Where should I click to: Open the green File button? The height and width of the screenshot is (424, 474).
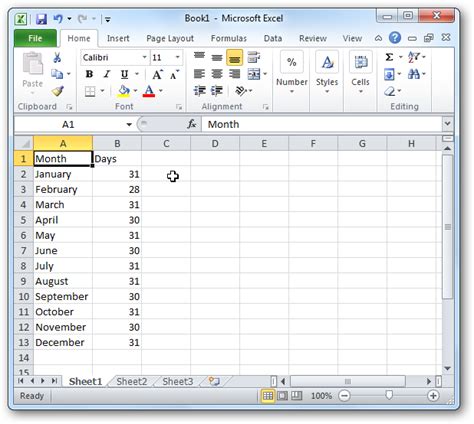click(x=35, y=38)
